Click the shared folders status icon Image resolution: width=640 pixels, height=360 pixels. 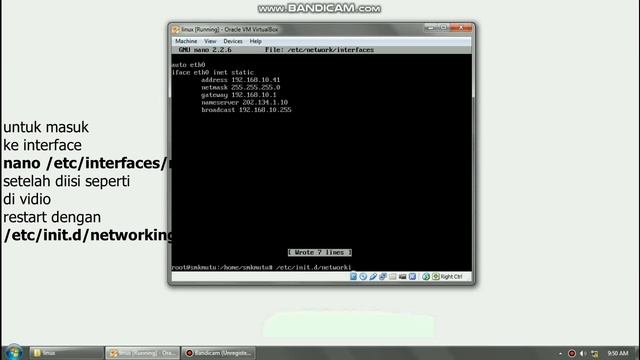click(393, 276)
